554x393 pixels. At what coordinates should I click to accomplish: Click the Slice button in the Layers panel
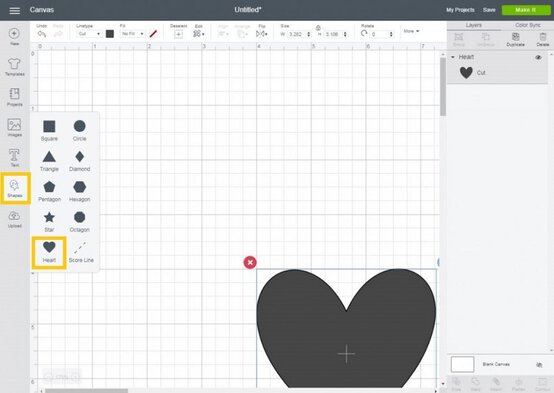[x=456, y=384]
